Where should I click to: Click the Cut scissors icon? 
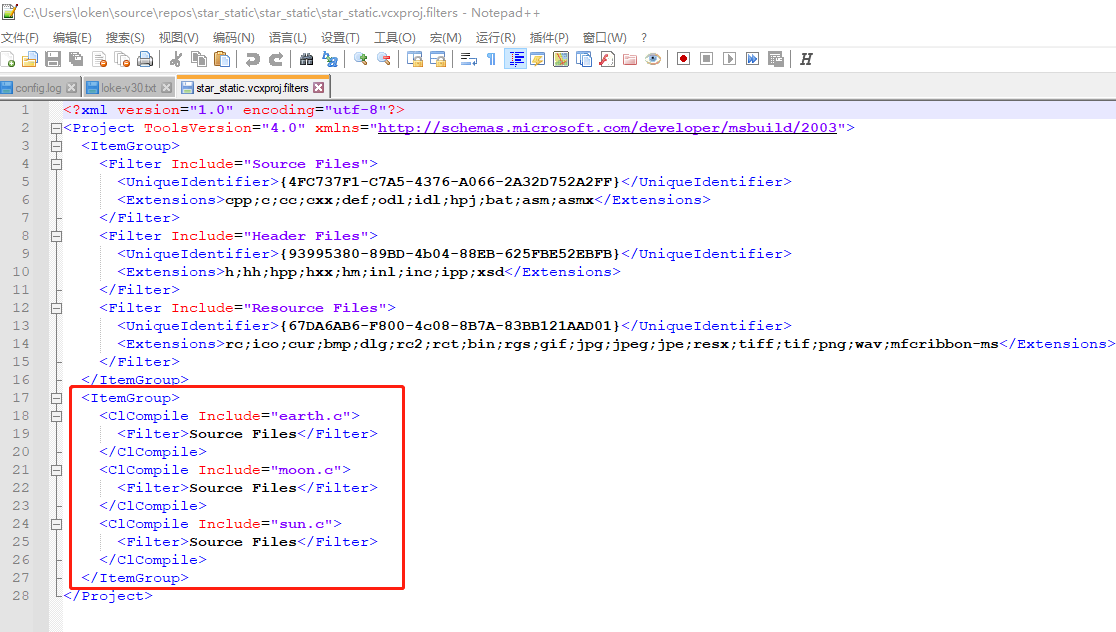coord(176,59)
